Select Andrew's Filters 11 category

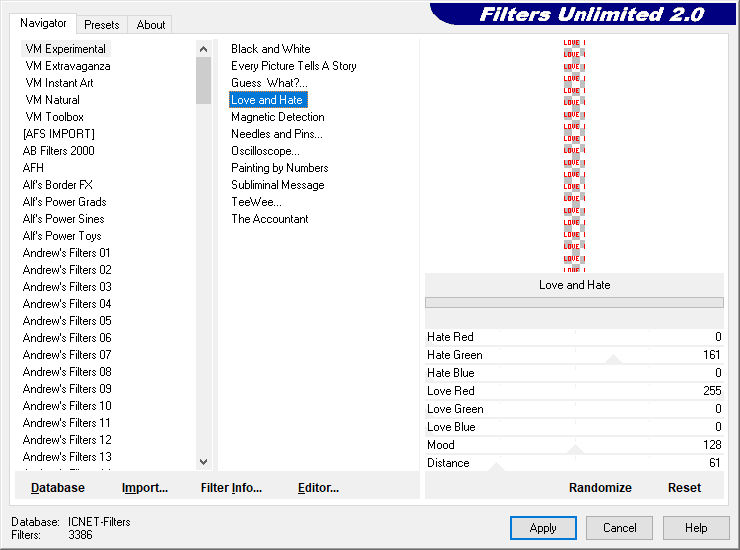click(67, 423)
